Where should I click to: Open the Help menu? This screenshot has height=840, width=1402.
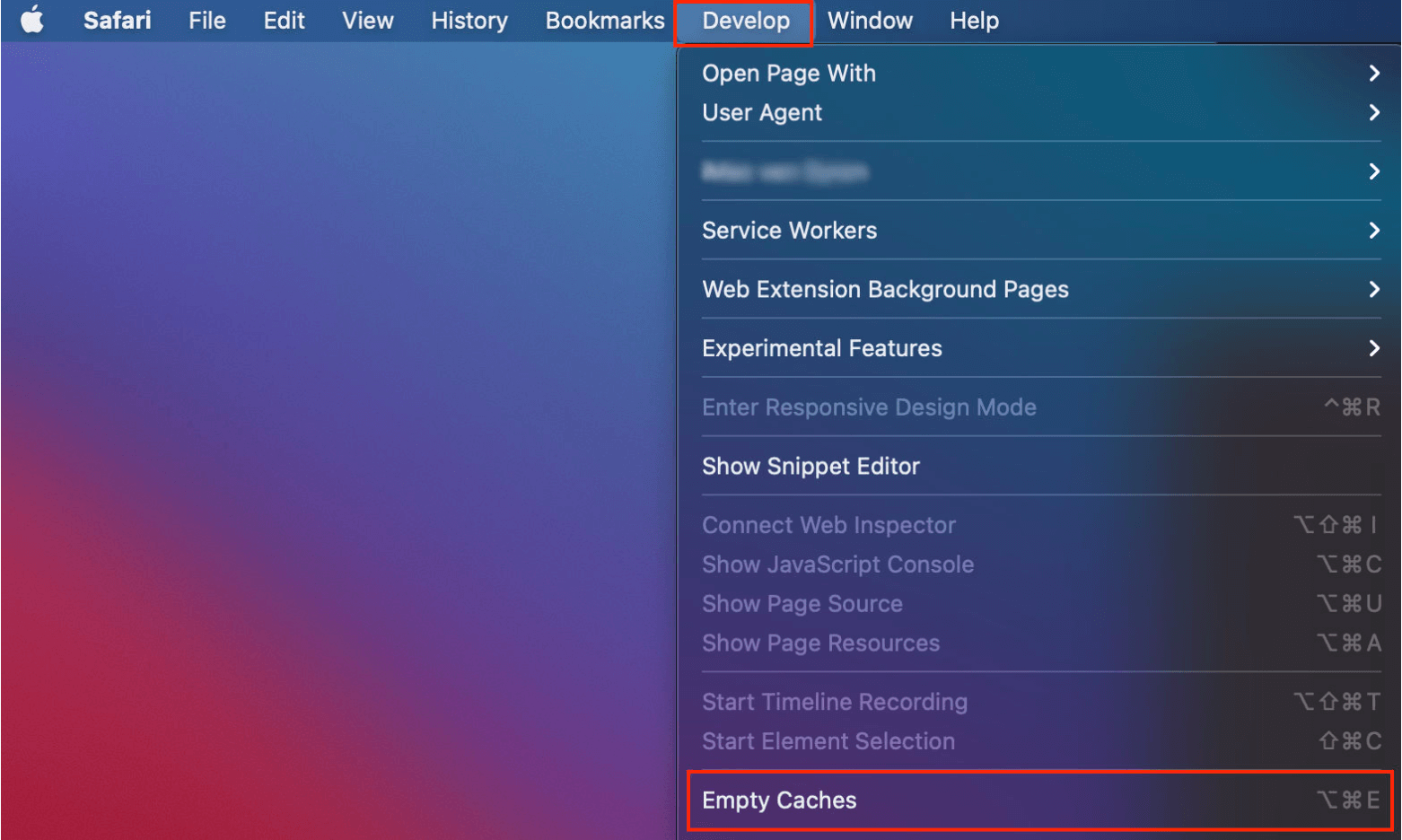(974, 20)
